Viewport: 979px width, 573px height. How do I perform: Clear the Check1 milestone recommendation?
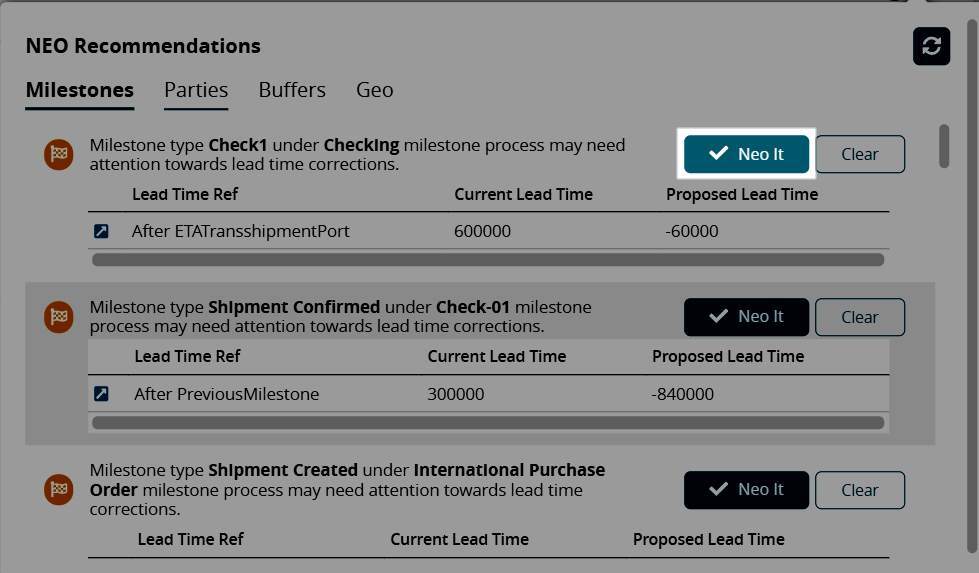(x=860, y=154)
